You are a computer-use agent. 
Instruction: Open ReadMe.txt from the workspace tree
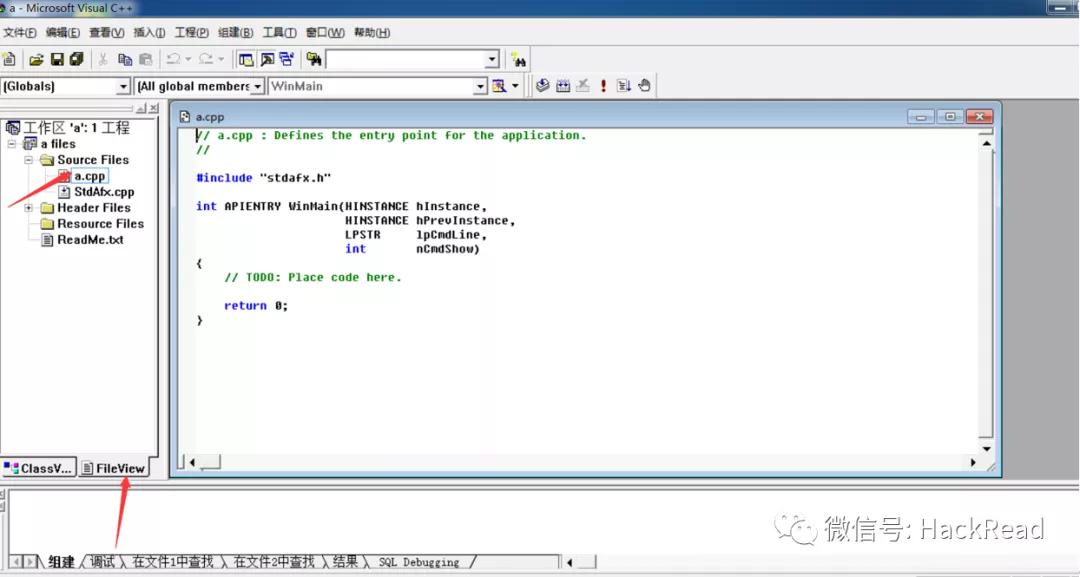[x=92, y=239]
